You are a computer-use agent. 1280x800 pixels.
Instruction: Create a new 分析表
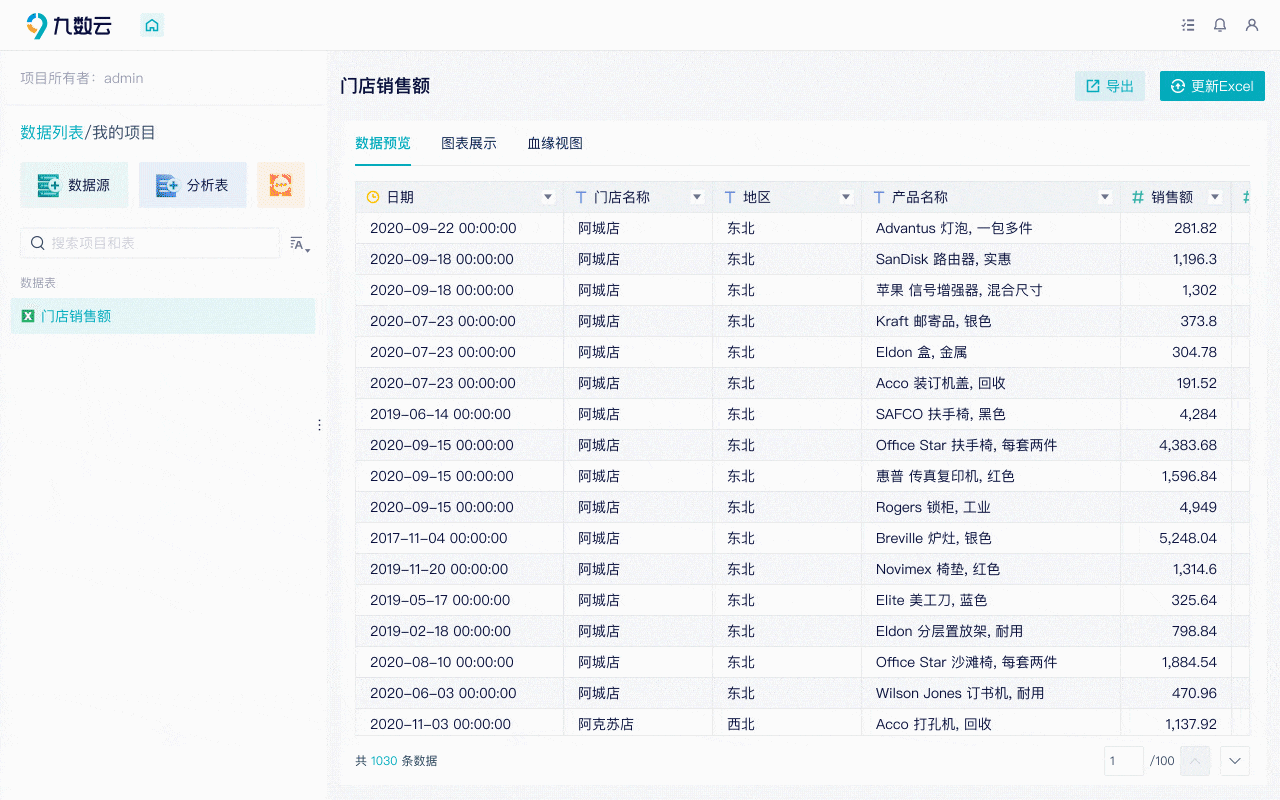tap(193, 185)
